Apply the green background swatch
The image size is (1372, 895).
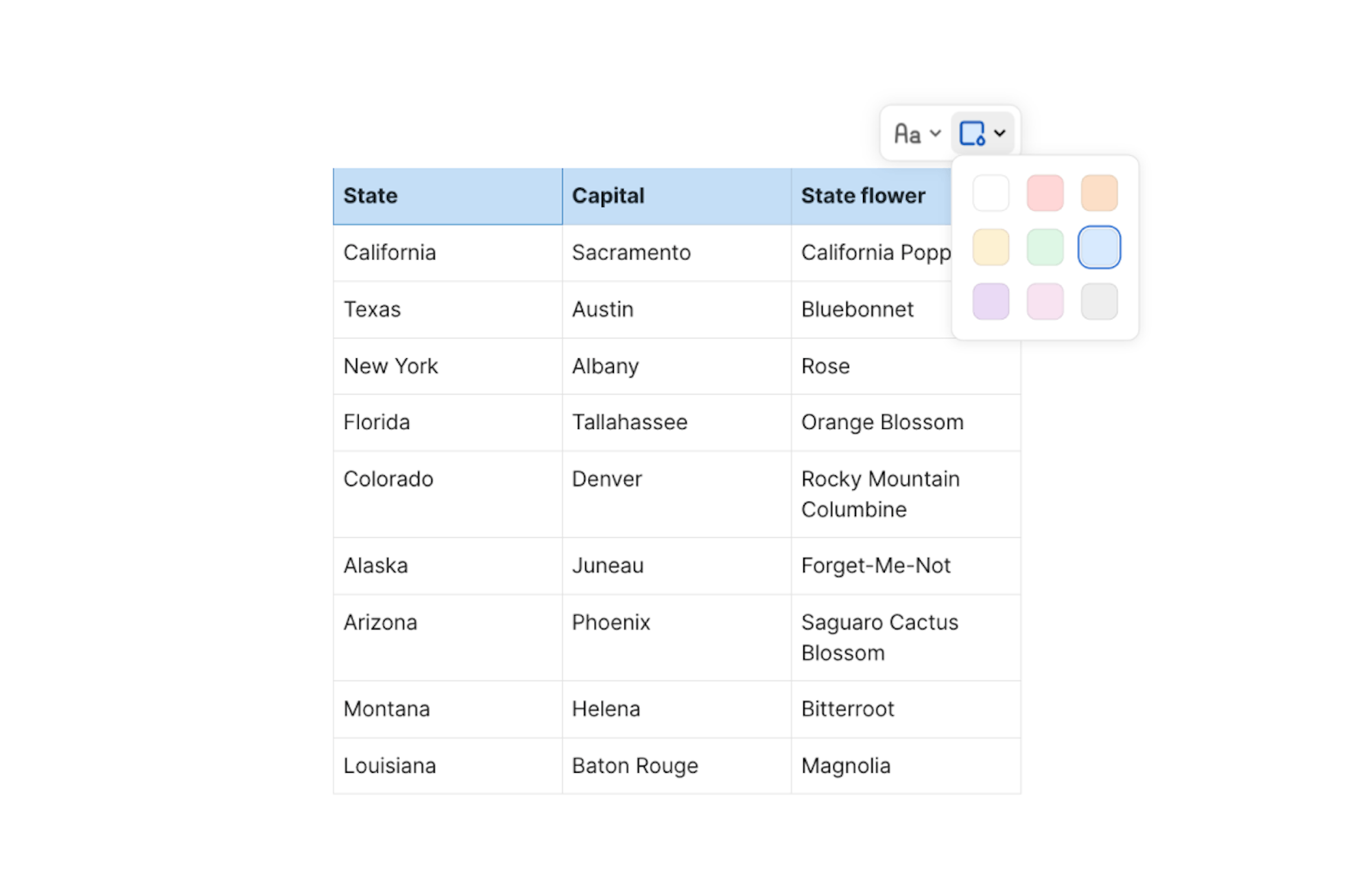(x=1045, y=247)
